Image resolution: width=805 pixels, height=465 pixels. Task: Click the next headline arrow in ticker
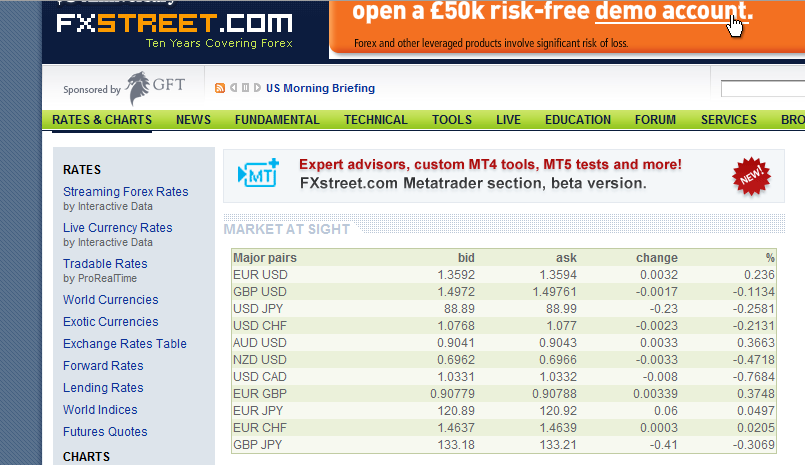pyautogui.click(x=257, y=88)
